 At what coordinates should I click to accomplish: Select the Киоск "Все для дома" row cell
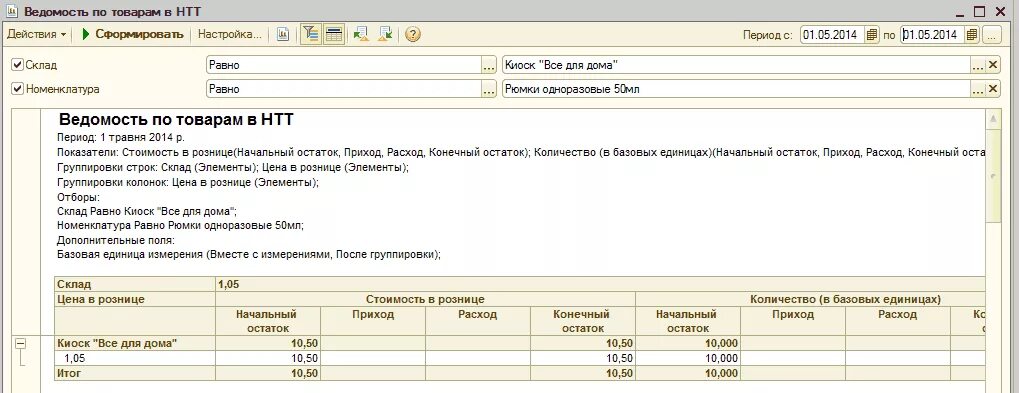135,343
